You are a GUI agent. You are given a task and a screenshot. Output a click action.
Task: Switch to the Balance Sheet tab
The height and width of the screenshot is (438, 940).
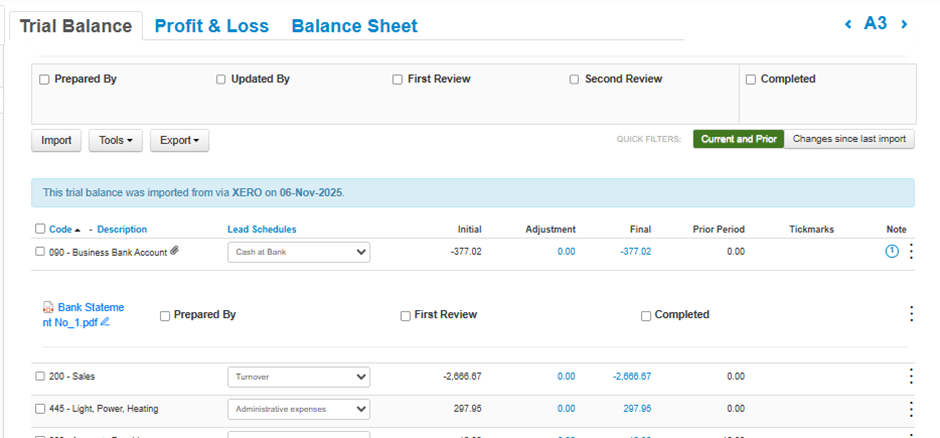(x=354, y=26)
